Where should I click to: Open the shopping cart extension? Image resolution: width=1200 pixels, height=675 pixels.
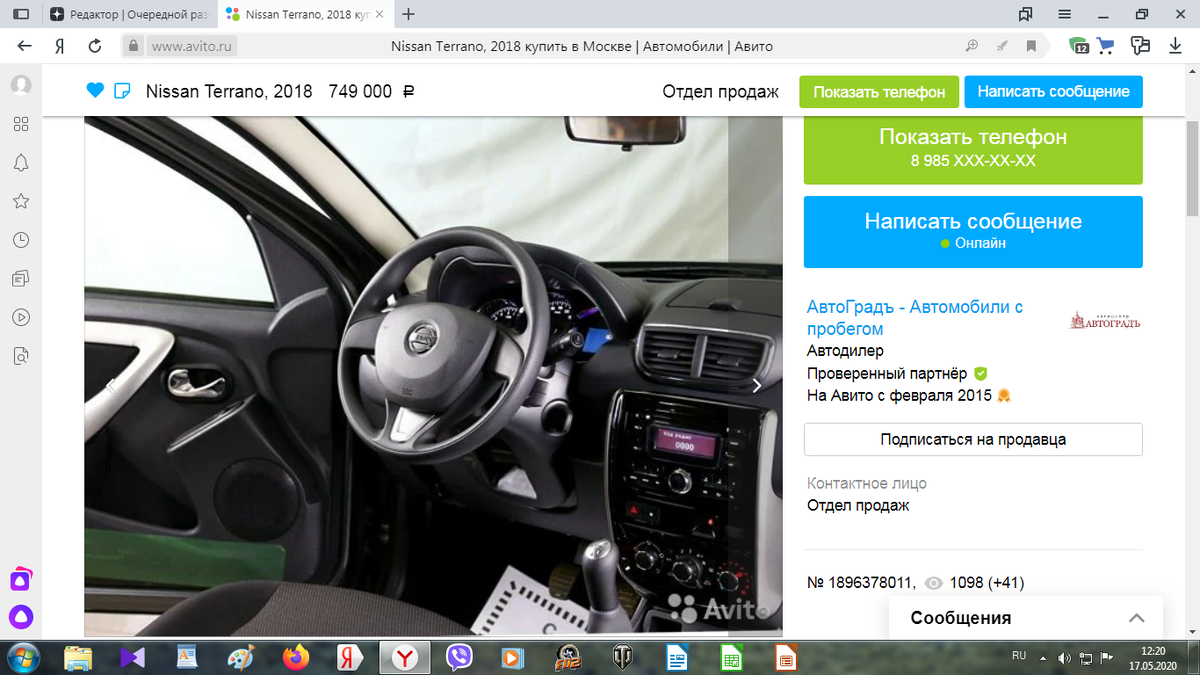click(1106, 46)
